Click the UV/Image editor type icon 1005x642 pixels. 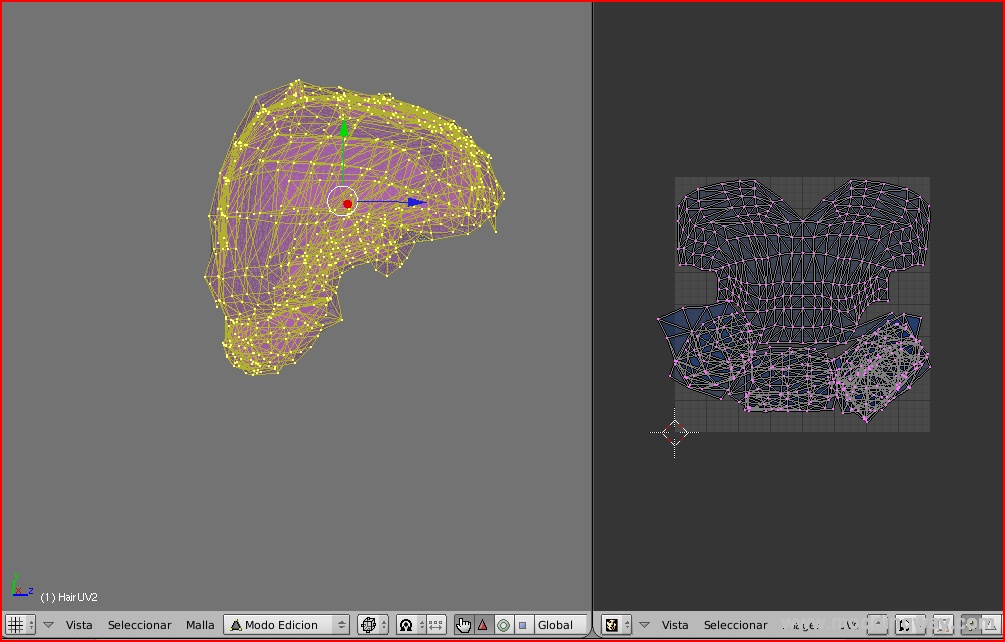click(611, 625)
